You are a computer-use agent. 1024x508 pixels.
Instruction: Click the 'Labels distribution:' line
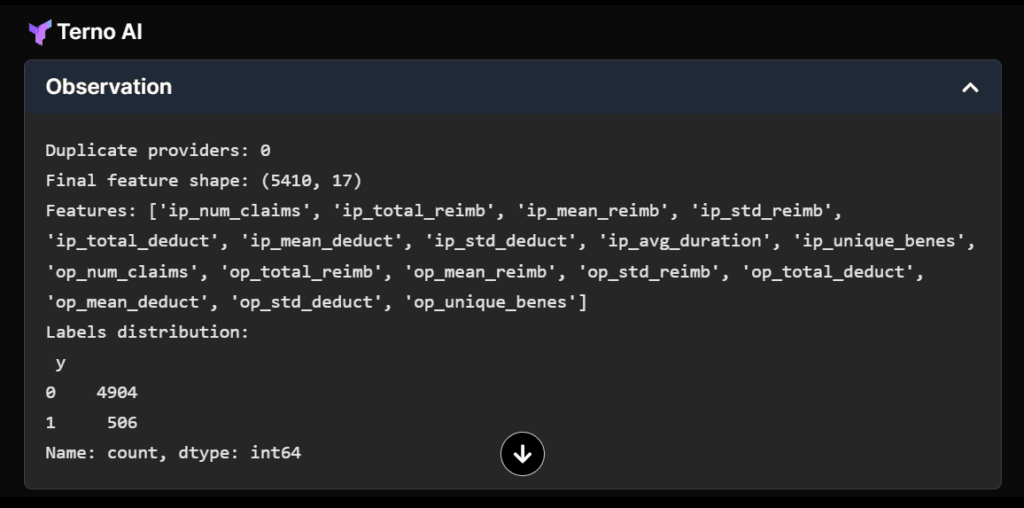click(x=148, y=332)
